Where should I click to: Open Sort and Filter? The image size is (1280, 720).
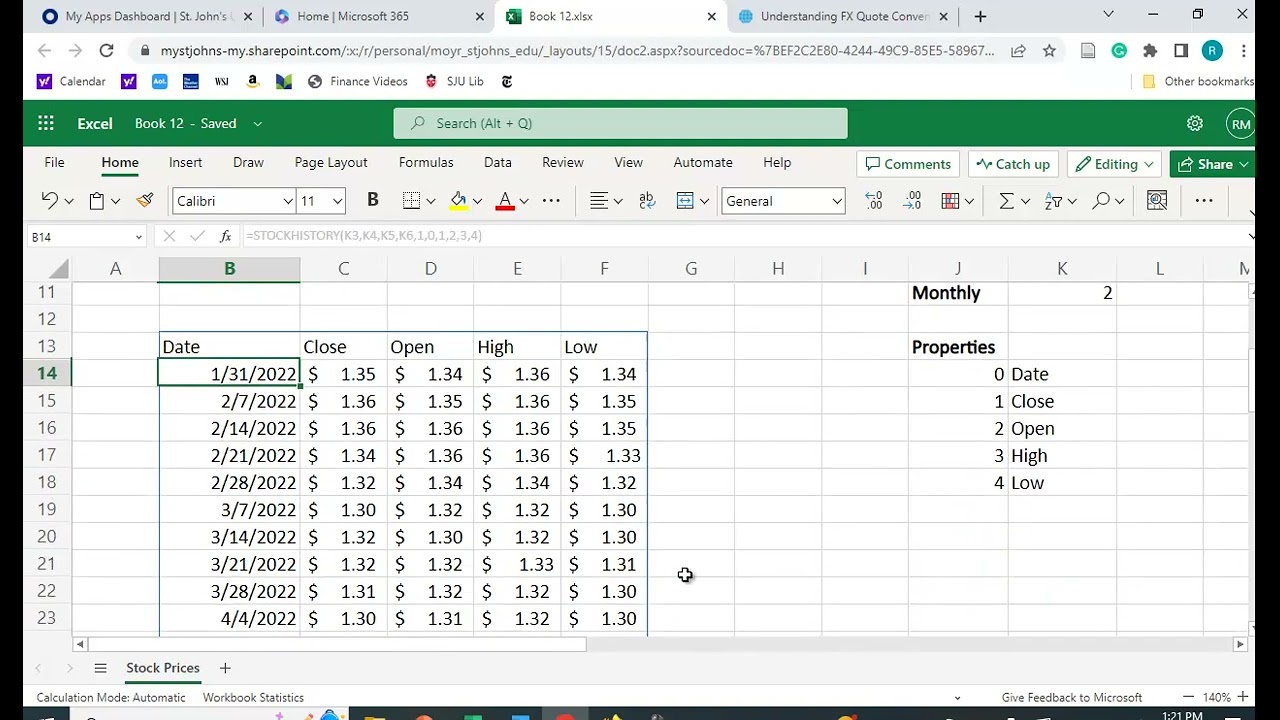[x=1053, y=201]
